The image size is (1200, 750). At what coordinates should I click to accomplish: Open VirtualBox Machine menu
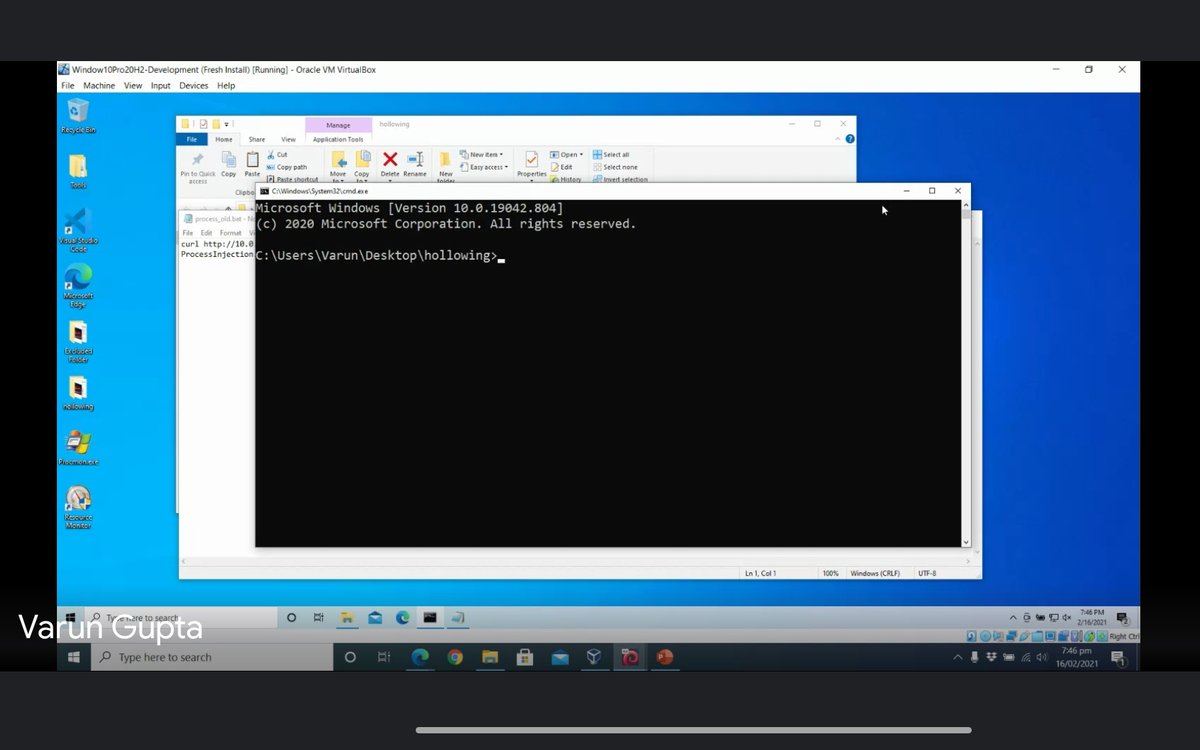99,86
